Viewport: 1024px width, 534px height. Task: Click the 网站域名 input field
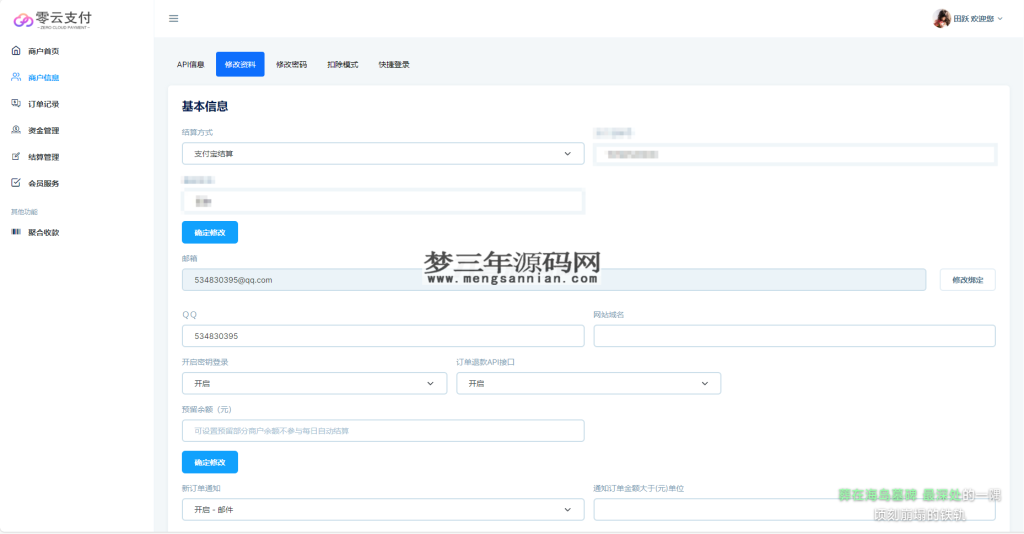[794, 336]
